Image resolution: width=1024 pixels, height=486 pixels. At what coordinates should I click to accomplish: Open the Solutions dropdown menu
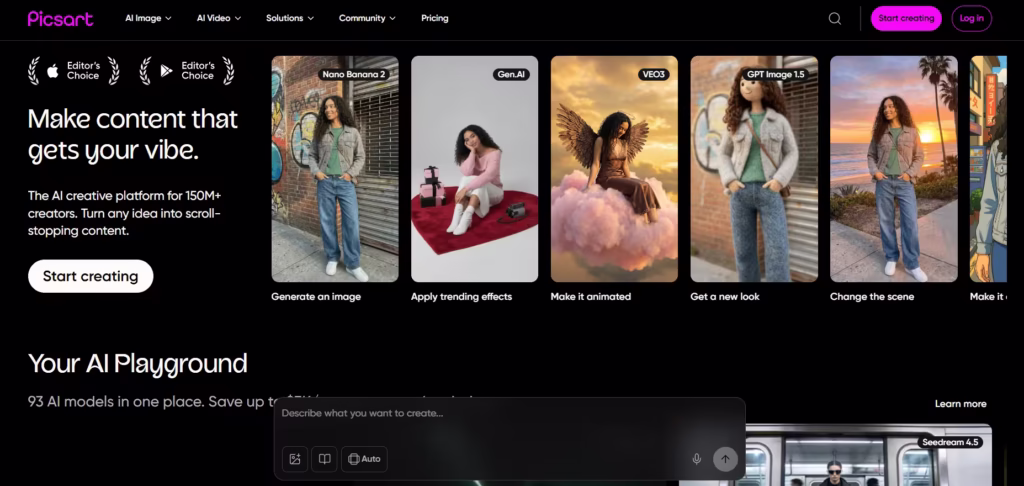click(x=290, y=18)
